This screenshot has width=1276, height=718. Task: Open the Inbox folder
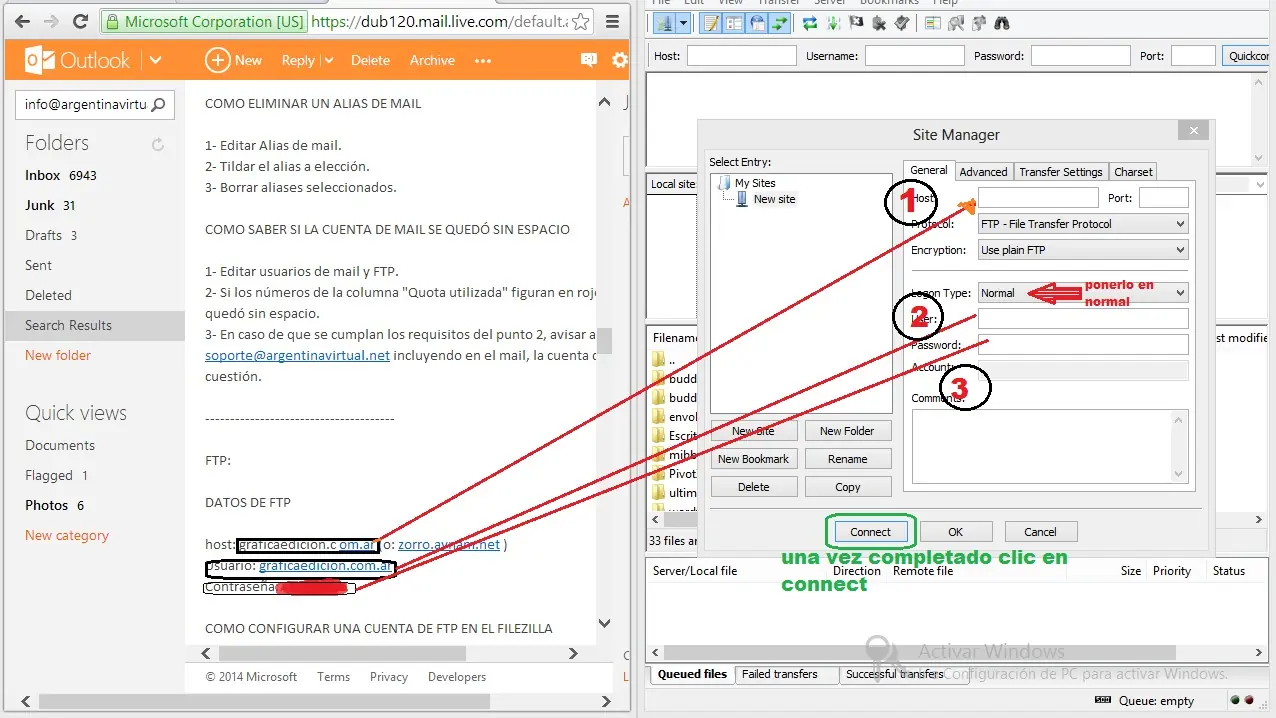(61, 175)
